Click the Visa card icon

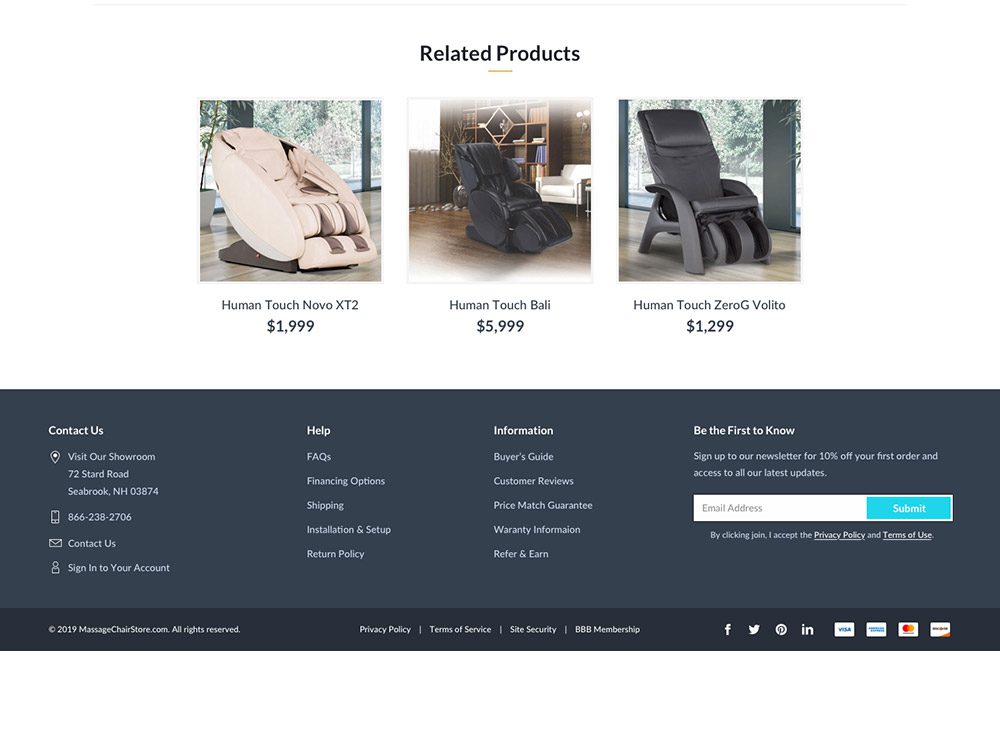[844, 629]
